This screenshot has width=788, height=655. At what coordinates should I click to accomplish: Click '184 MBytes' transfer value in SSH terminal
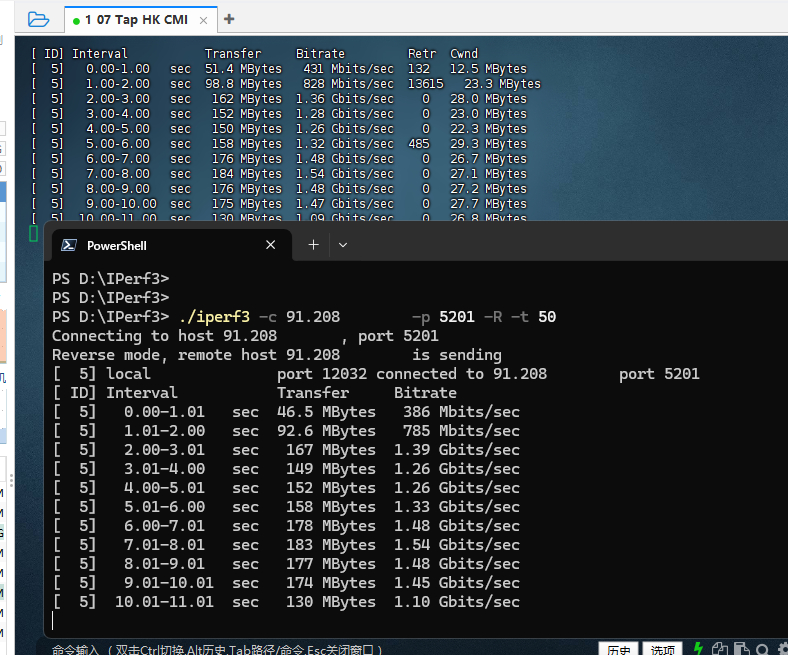tap(247, 174)
